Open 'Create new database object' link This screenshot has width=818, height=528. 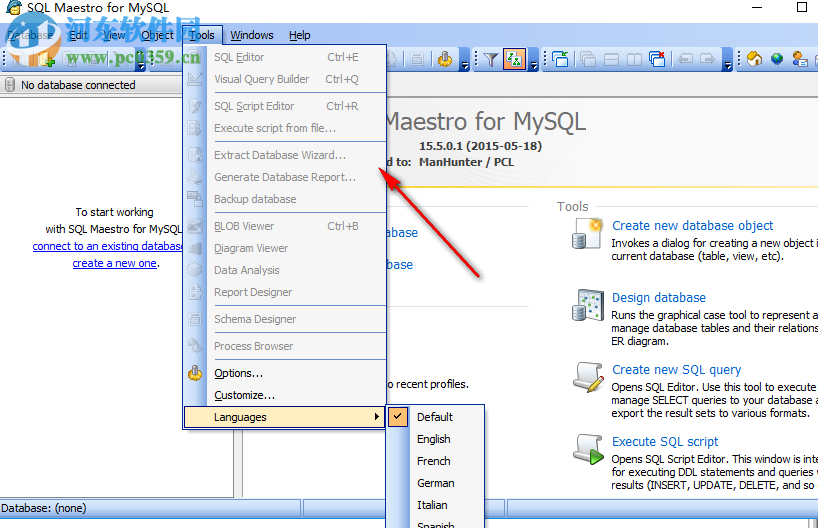click(692, 225)
